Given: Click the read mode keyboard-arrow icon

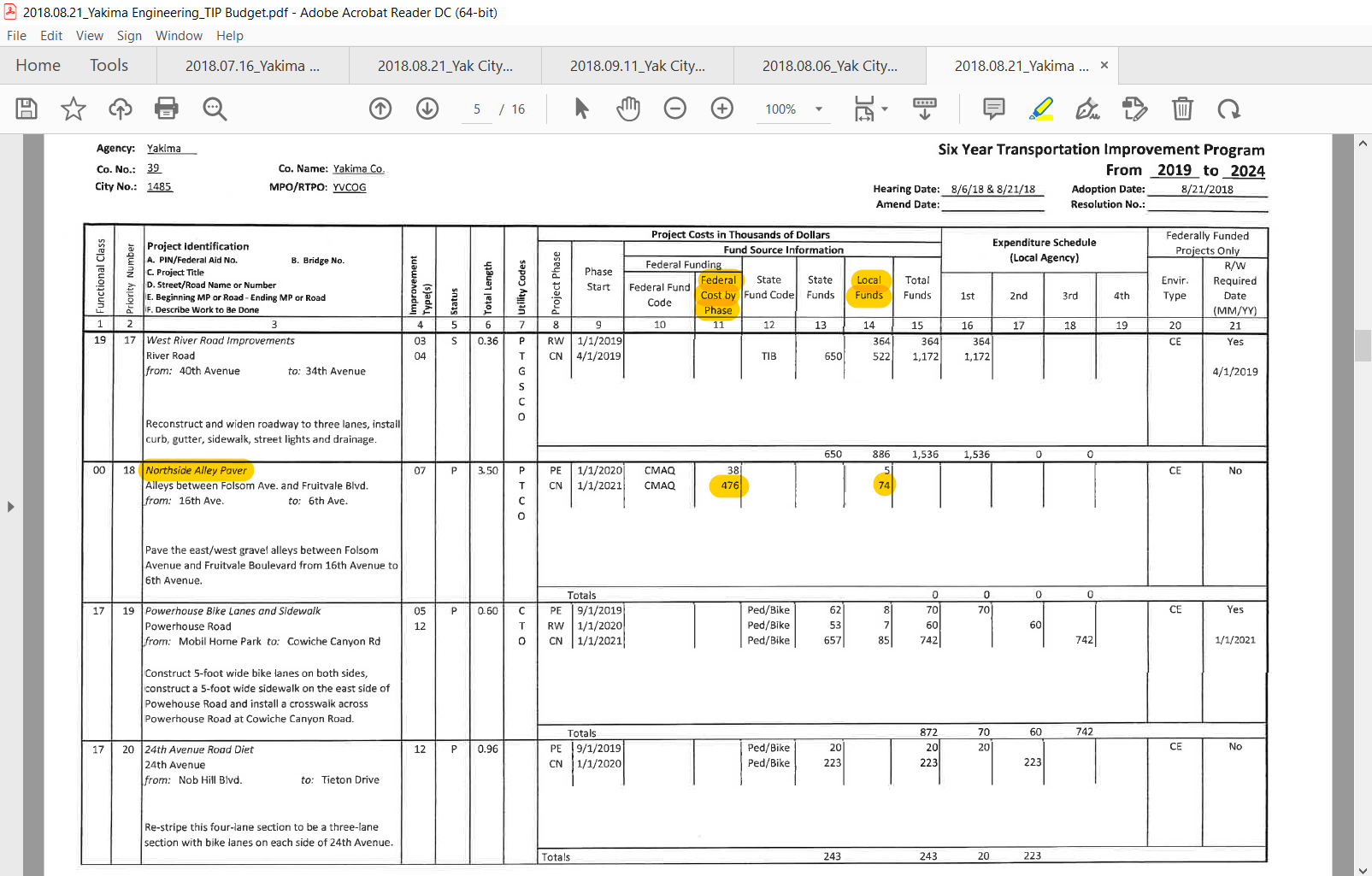Looking at the screenshot, I should (x=925, y=109).
